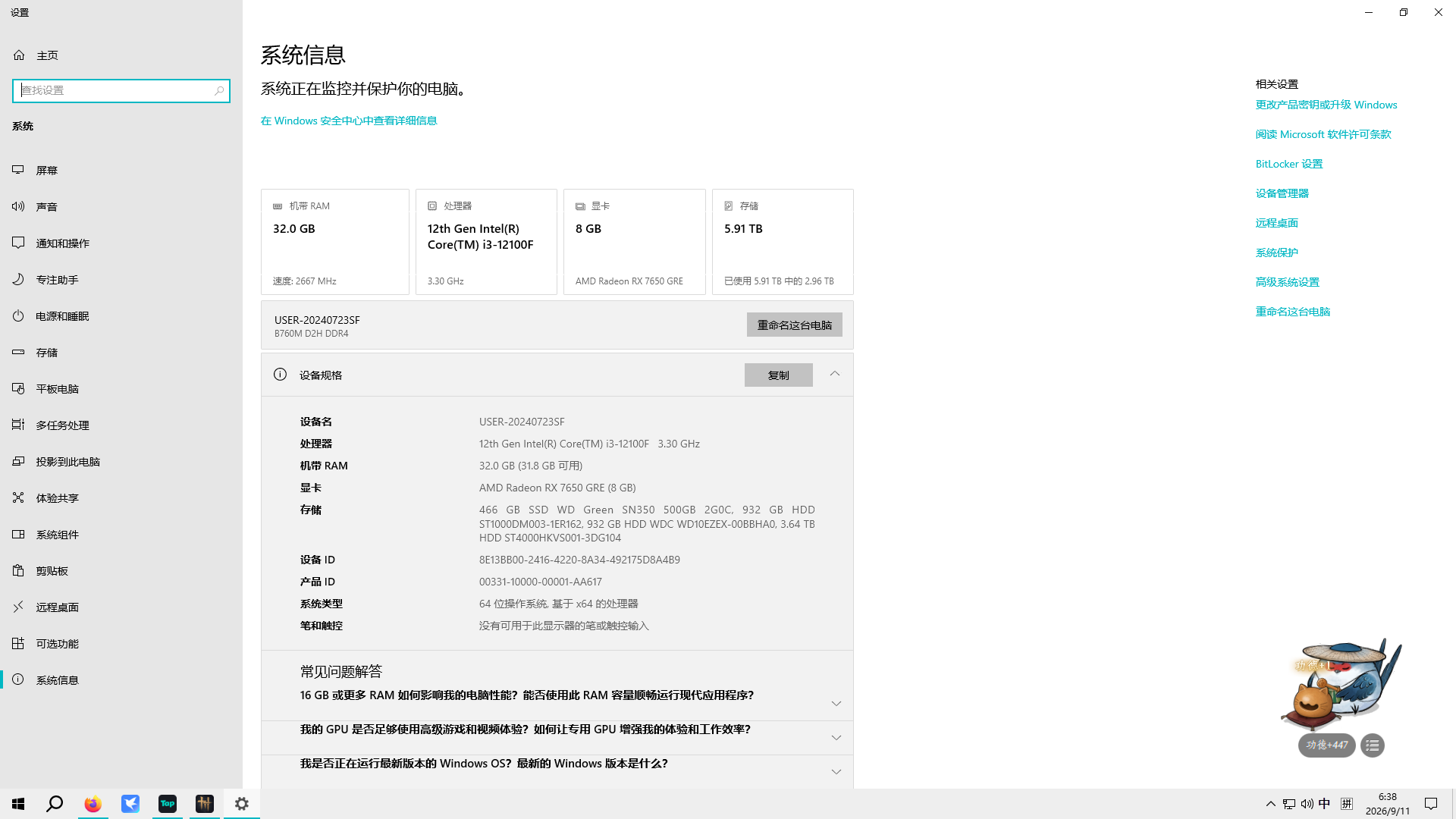
Task: Open 电源和睡眠 settings
Action: [x=121, y=316]
